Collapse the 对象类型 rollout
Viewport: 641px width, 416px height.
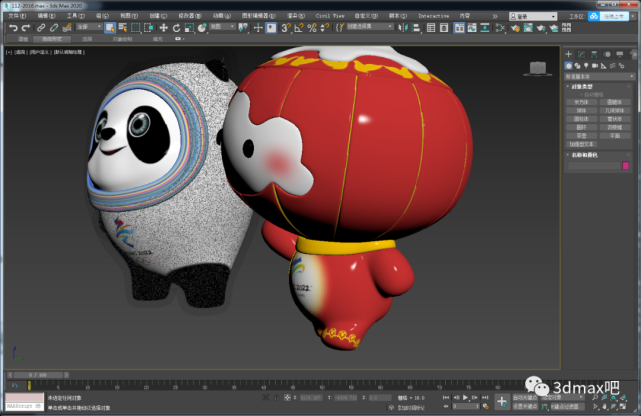pyautogui.click(x=582, y=87)
